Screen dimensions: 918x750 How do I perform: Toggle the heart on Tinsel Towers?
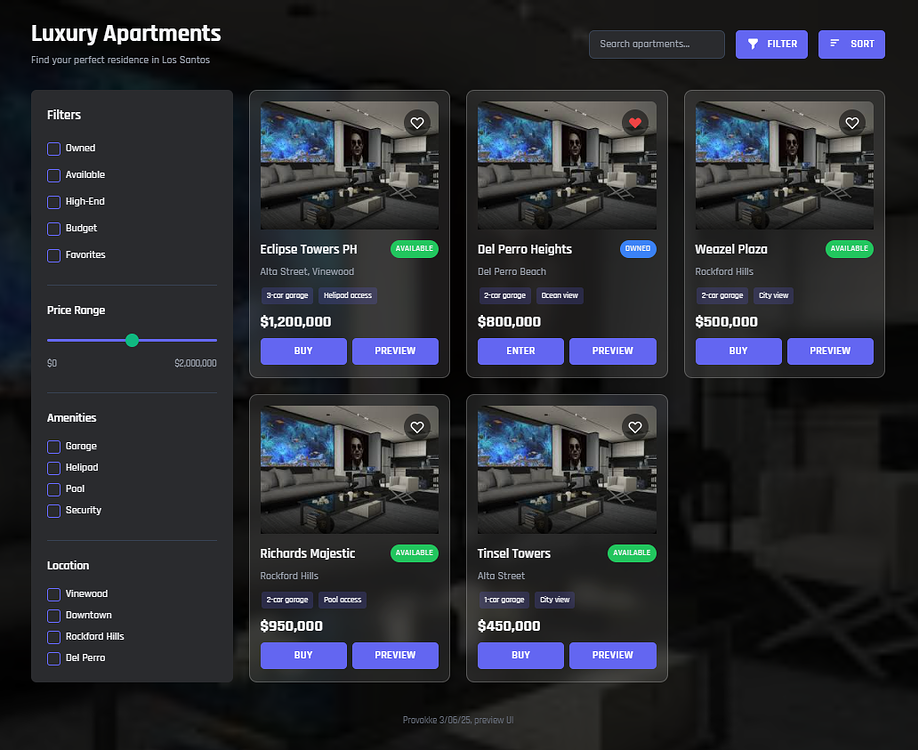(x=635, y=426)
